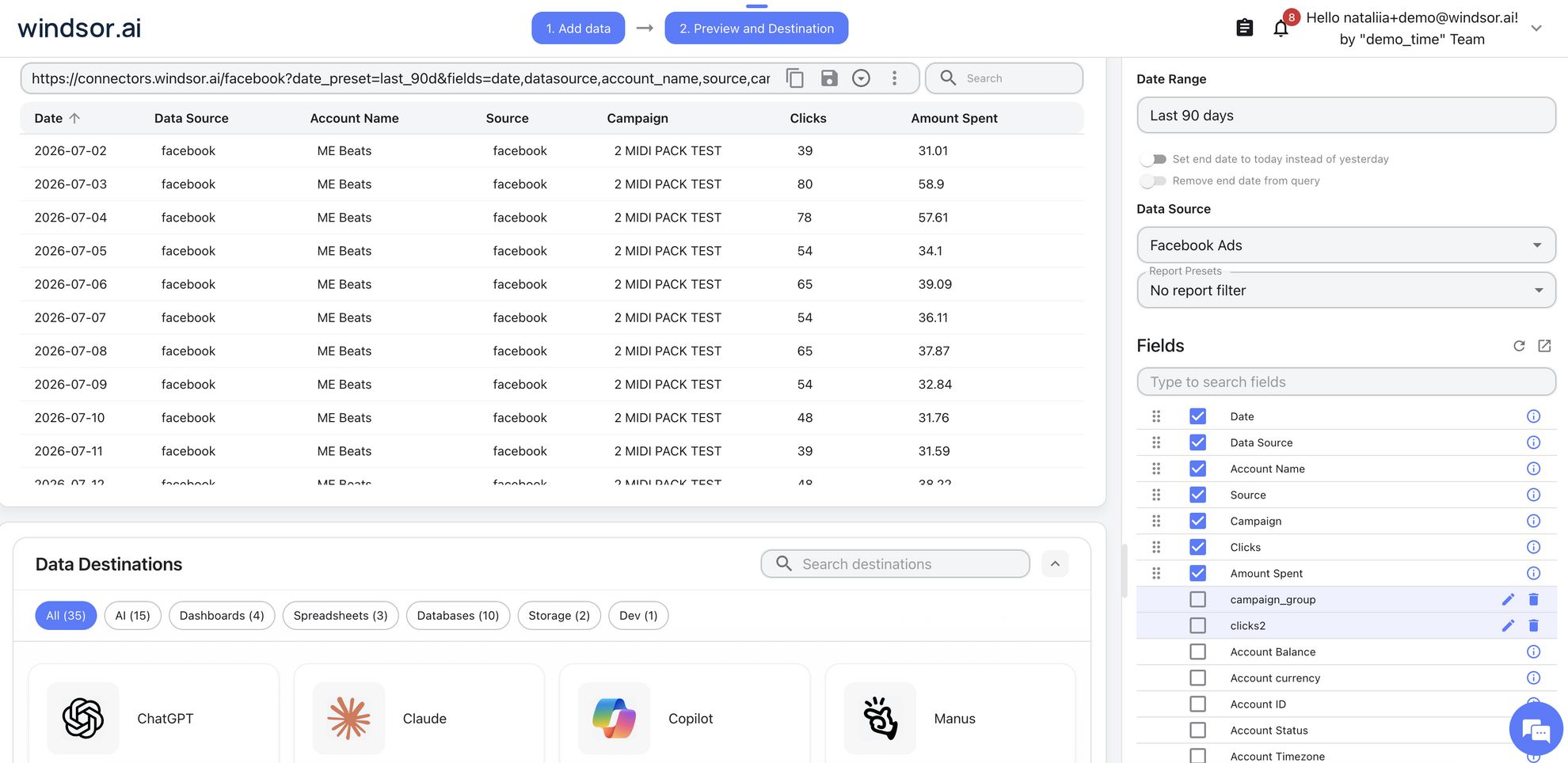Sort table by Clicks column
Image resolution: width=1568 pixels, height=763 pixels.
click(808, 118)
